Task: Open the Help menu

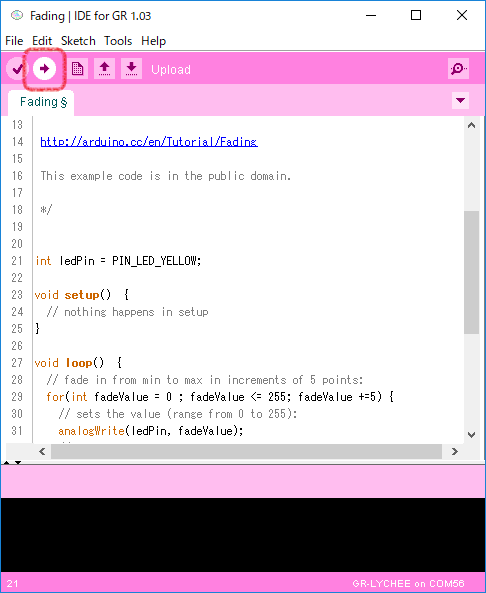Action: [154, 41]
